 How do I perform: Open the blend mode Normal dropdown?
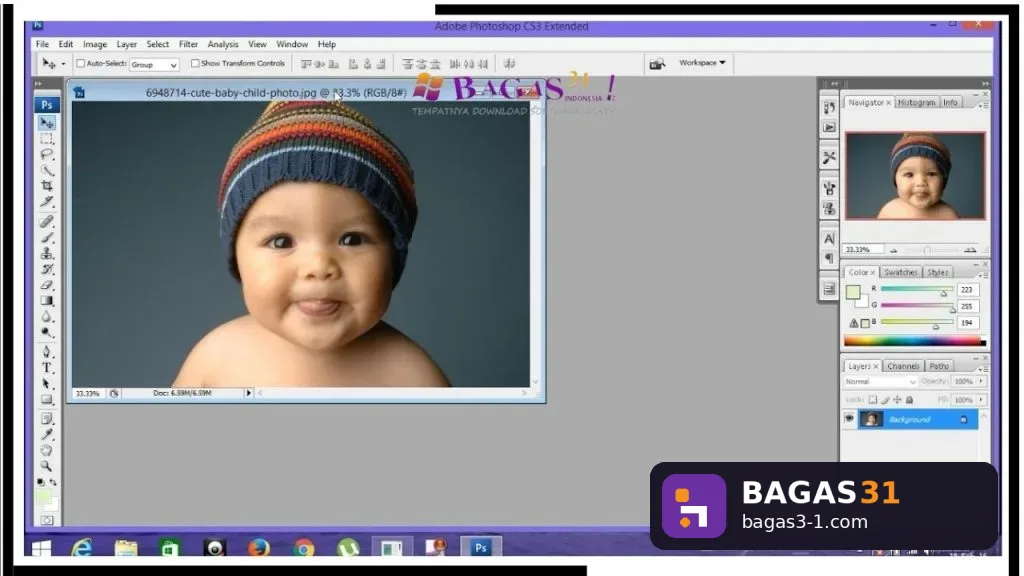coord(880,381)
